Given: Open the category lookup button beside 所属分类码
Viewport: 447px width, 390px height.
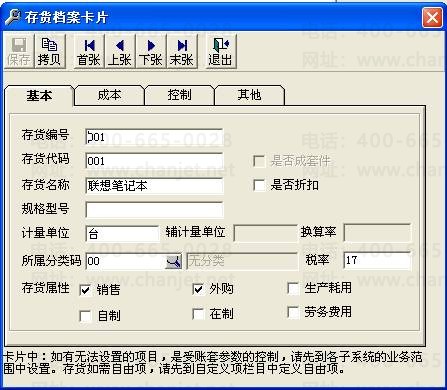Looking at the screenshot, I should [x=174, y=261].
